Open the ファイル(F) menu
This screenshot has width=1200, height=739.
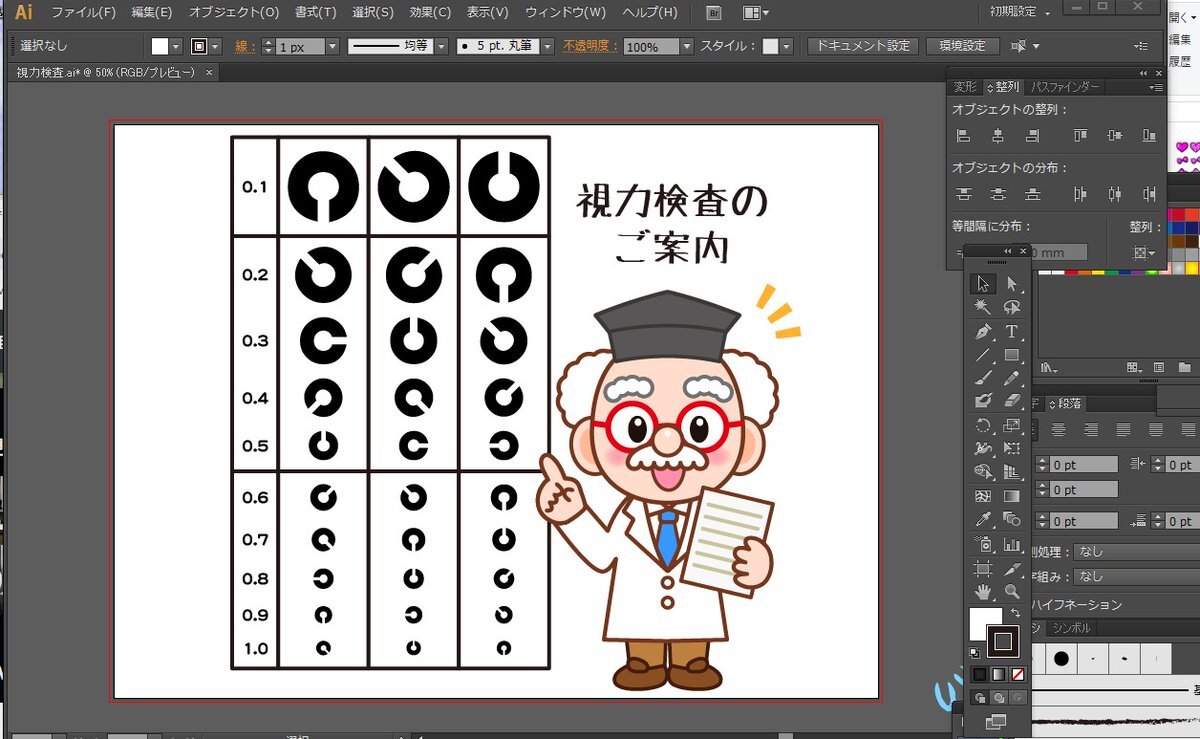pos(83,13)
